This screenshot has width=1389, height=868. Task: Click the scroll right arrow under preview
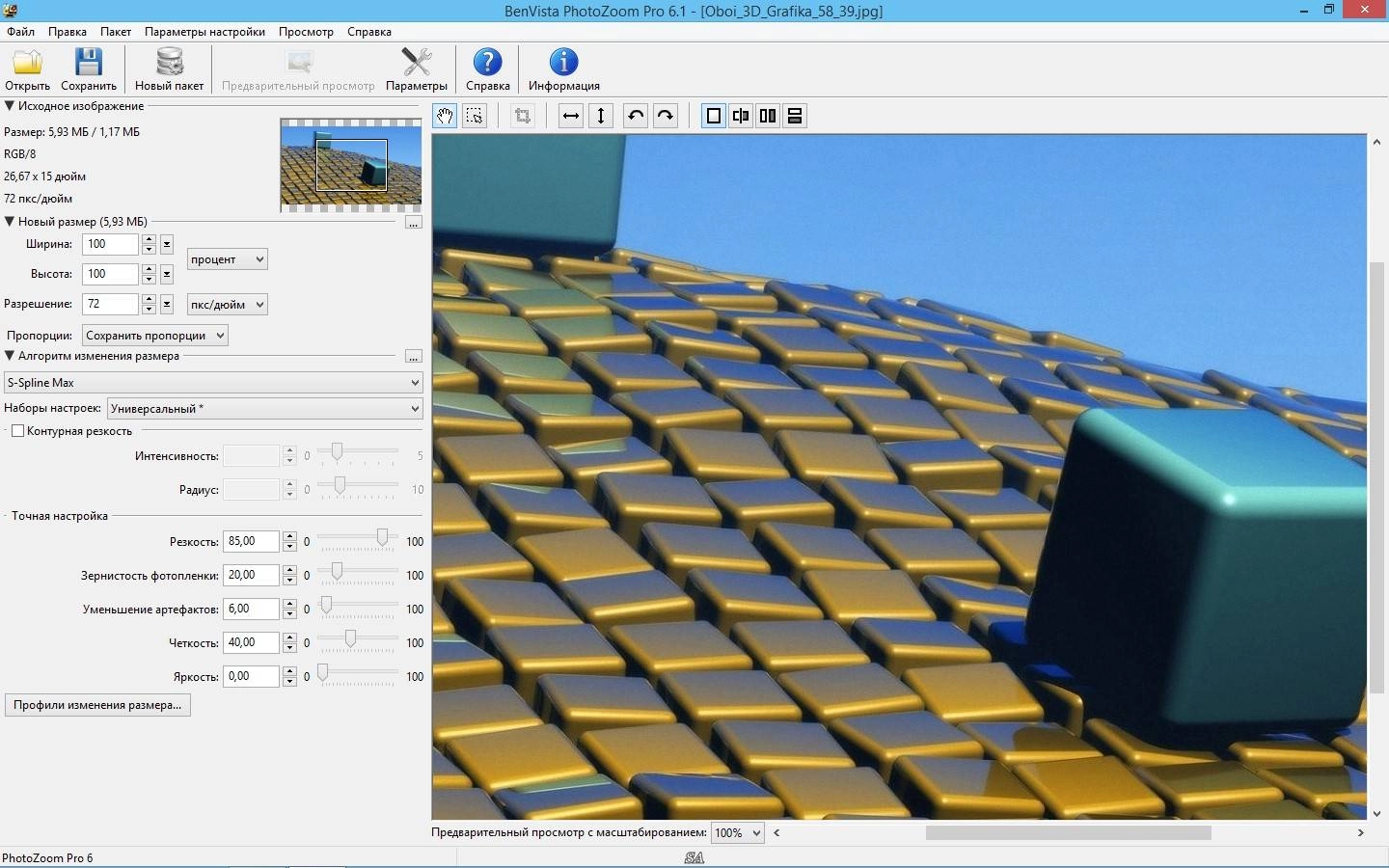[x=1360, y=832]
